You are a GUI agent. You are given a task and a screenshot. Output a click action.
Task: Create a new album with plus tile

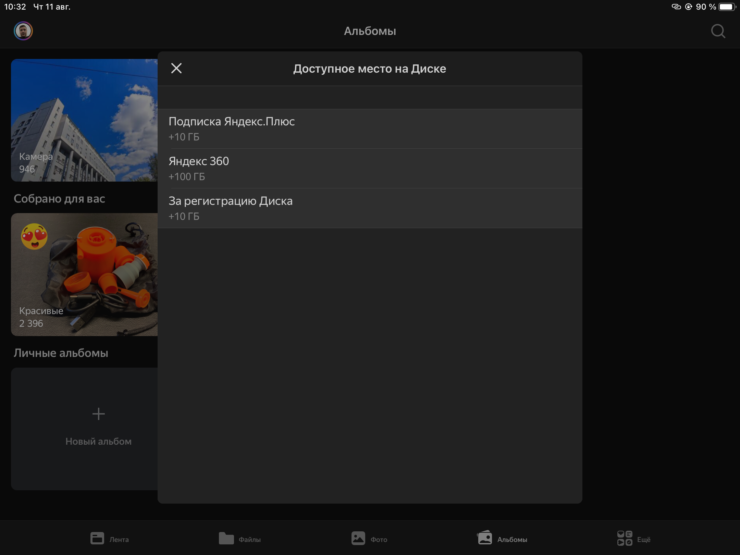pyautogui.click(x=84, y=429)
